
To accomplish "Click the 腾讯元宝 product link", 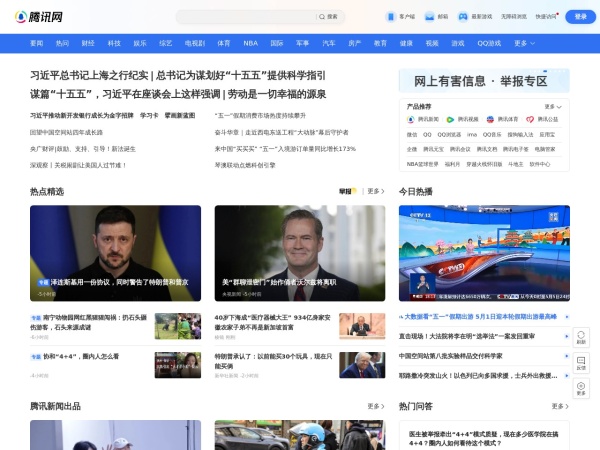I will pyautogui.click(x=433, y=149).
